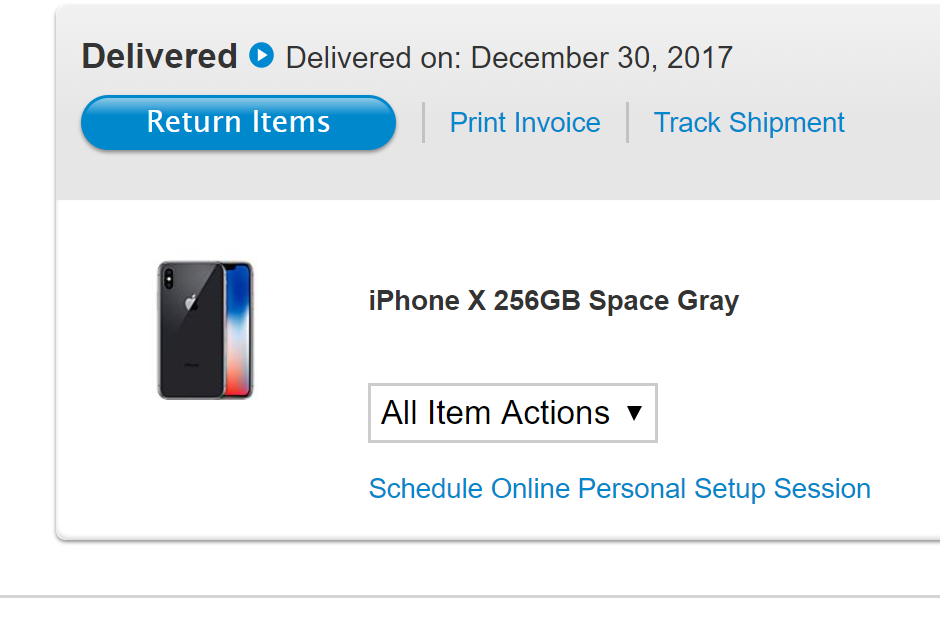Follow the Track Shipment link
The height and width of the screenshot is (626, 940).
[x=749, y=123]
